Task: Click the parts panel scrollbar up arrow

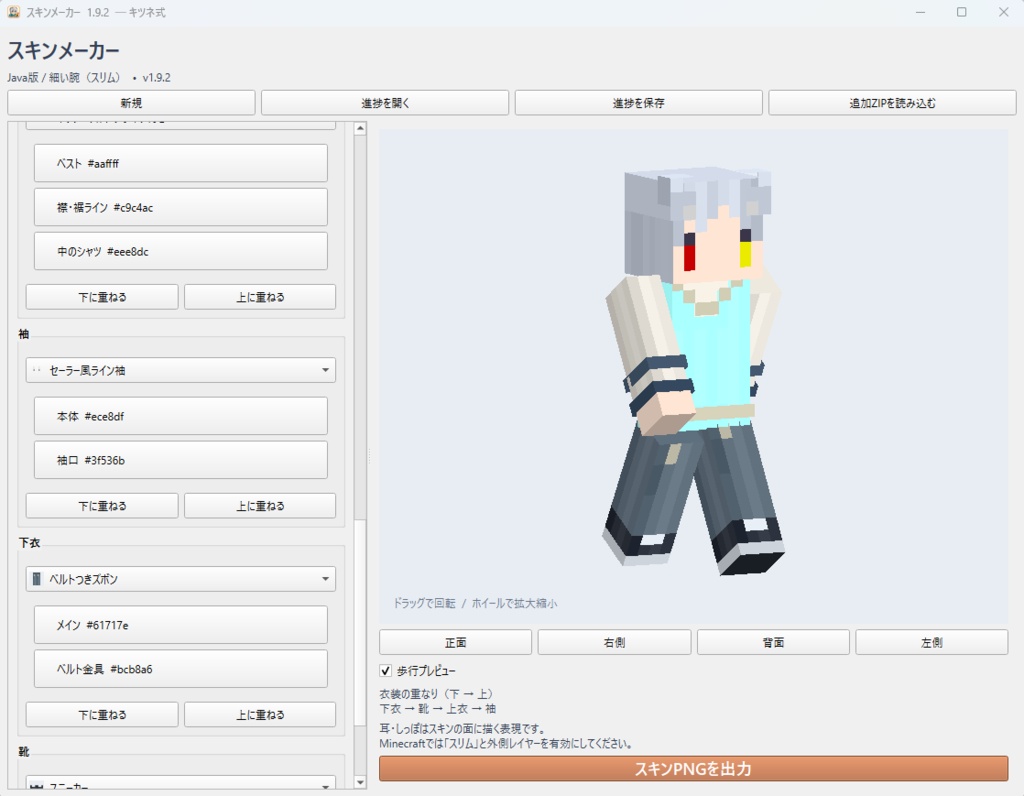Action: (360, 129)
